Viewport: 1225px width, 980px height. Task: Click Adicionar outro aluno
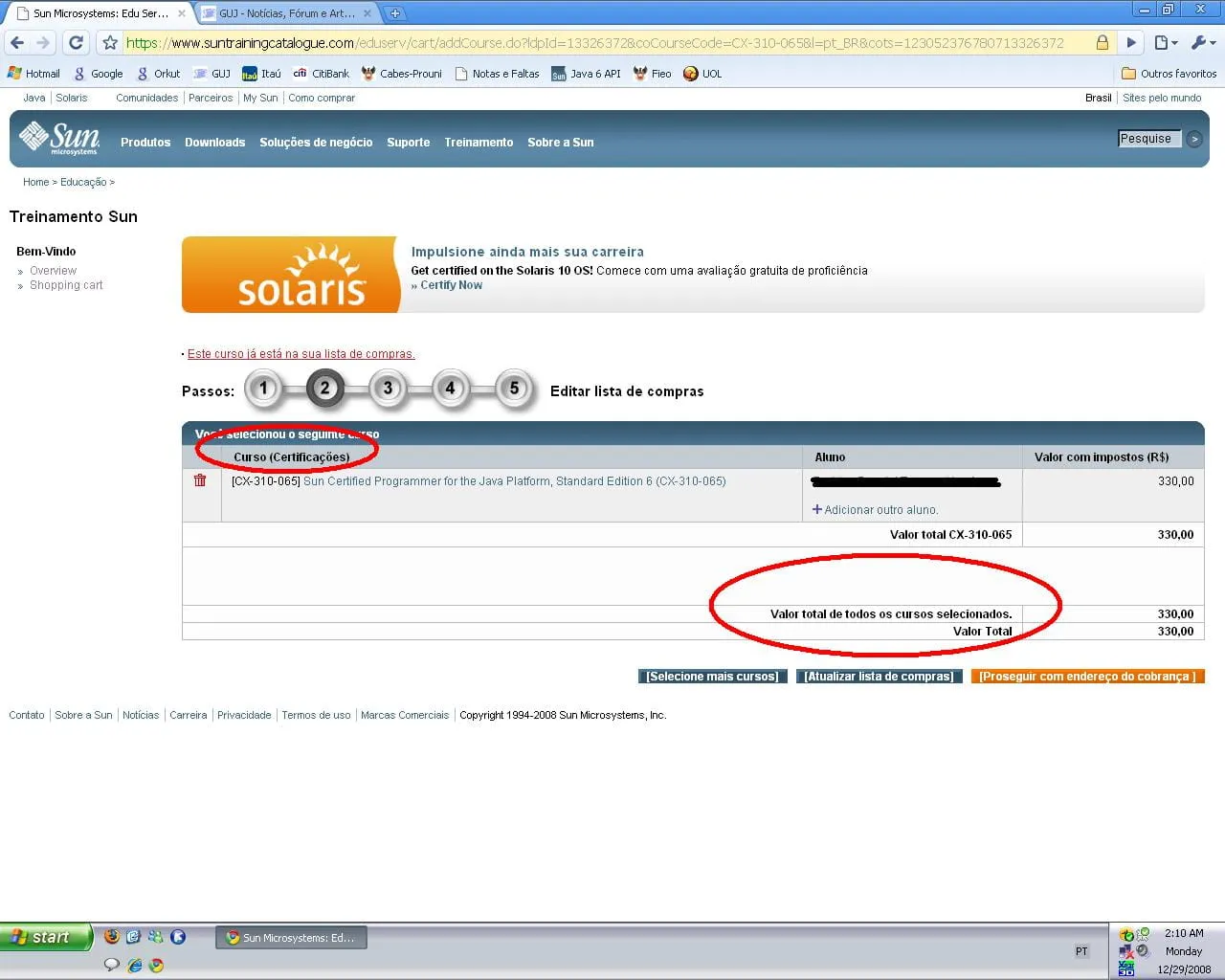pos(875,510)
